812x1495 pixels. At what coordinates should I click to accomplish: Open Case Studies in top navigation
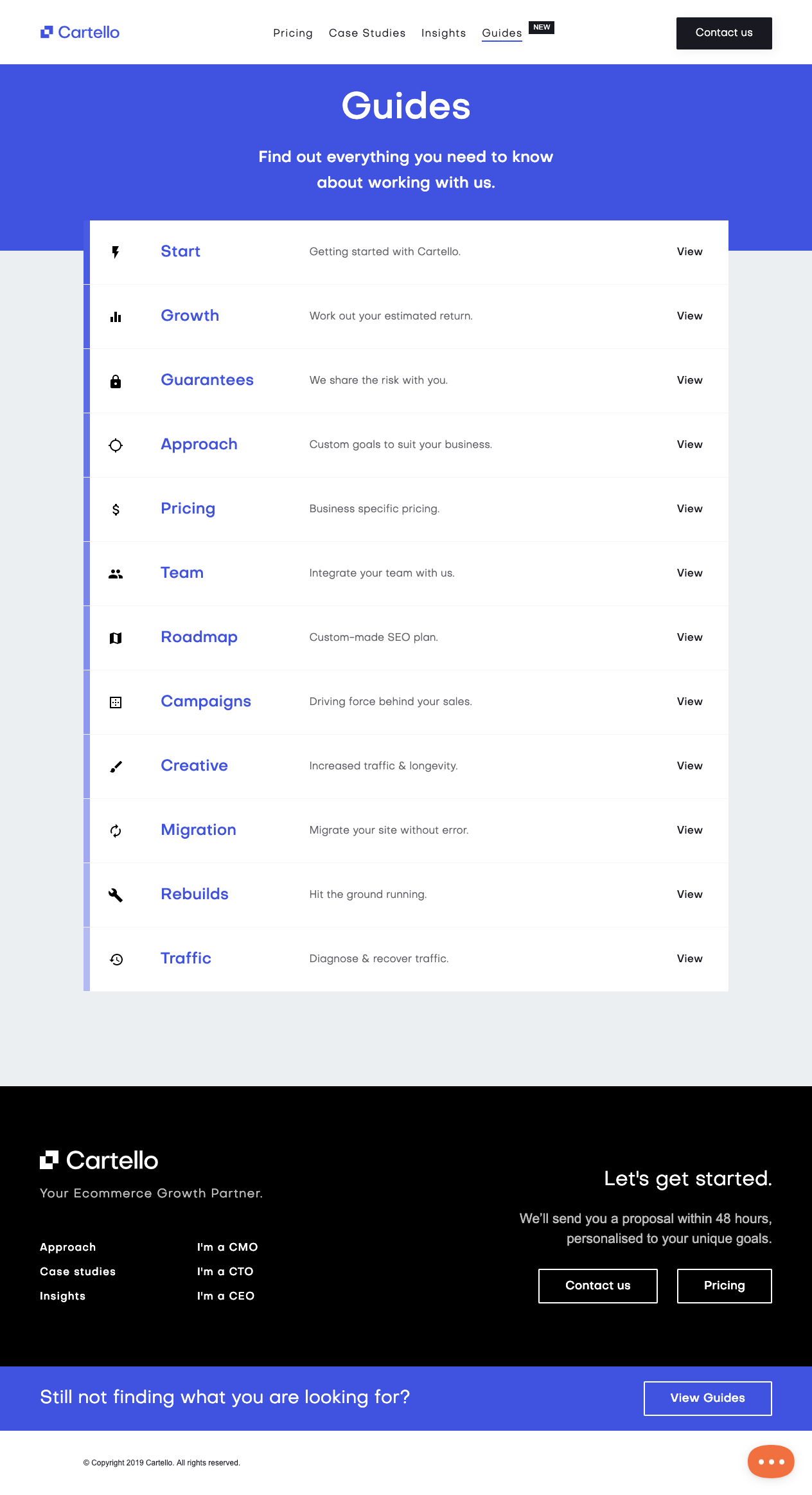[367, 33]
